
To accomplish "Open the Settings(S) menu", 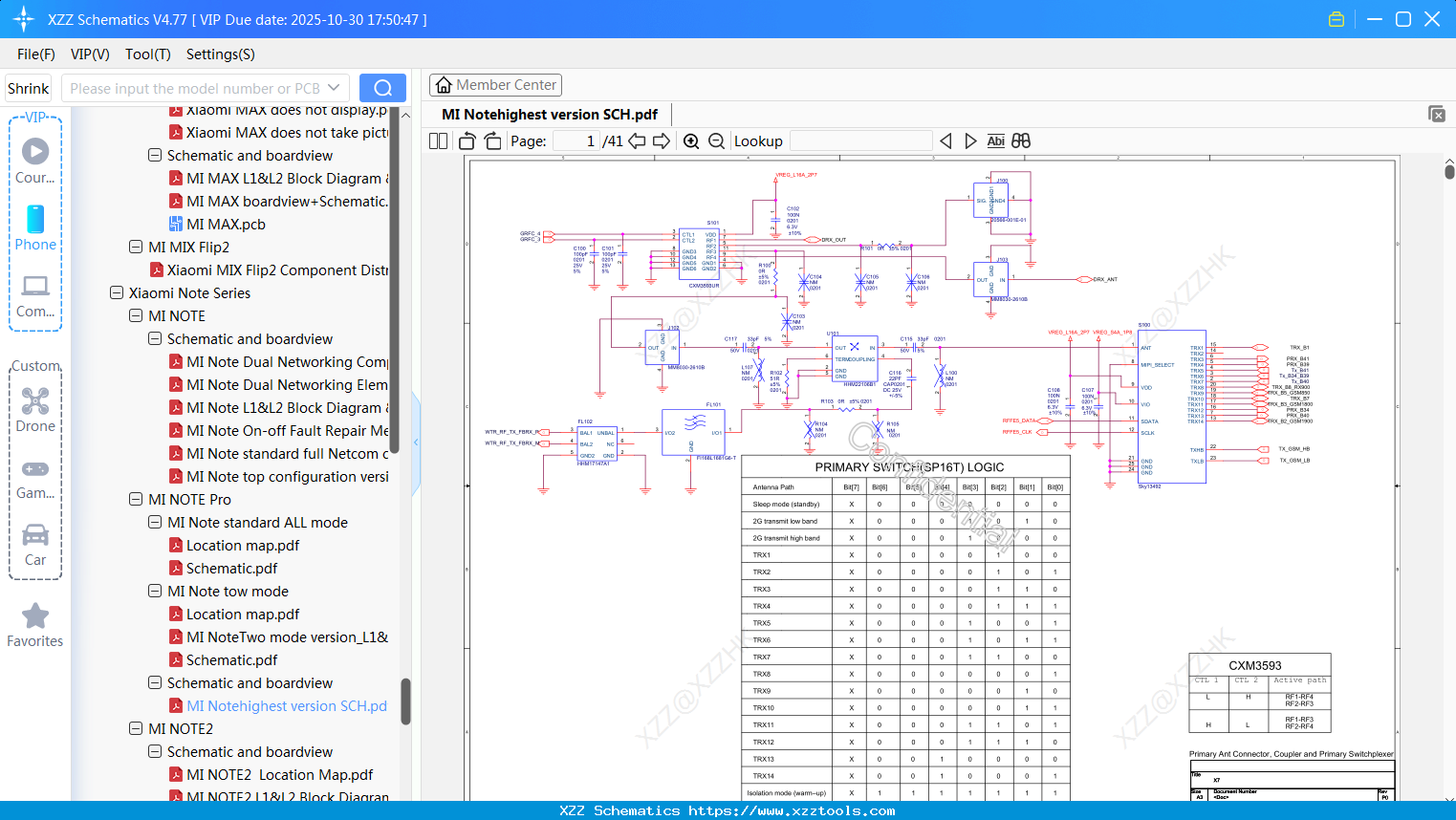I will coord(220,54).
